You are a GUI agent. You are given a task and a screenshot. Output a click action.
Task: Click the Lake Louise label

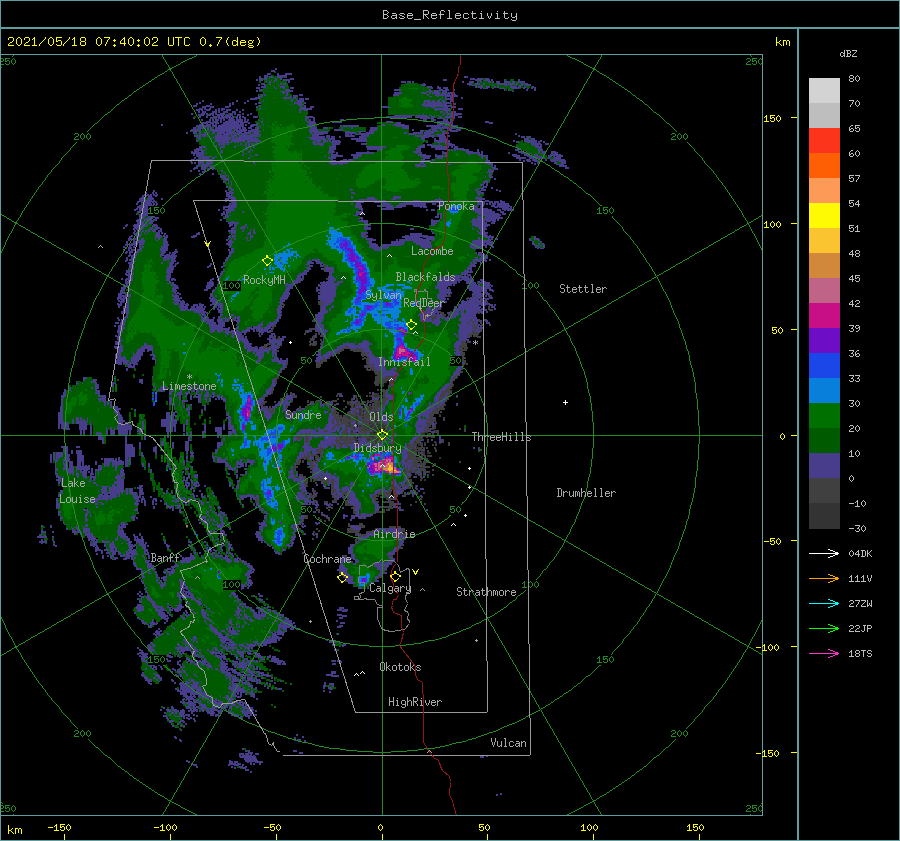[77, 491]
